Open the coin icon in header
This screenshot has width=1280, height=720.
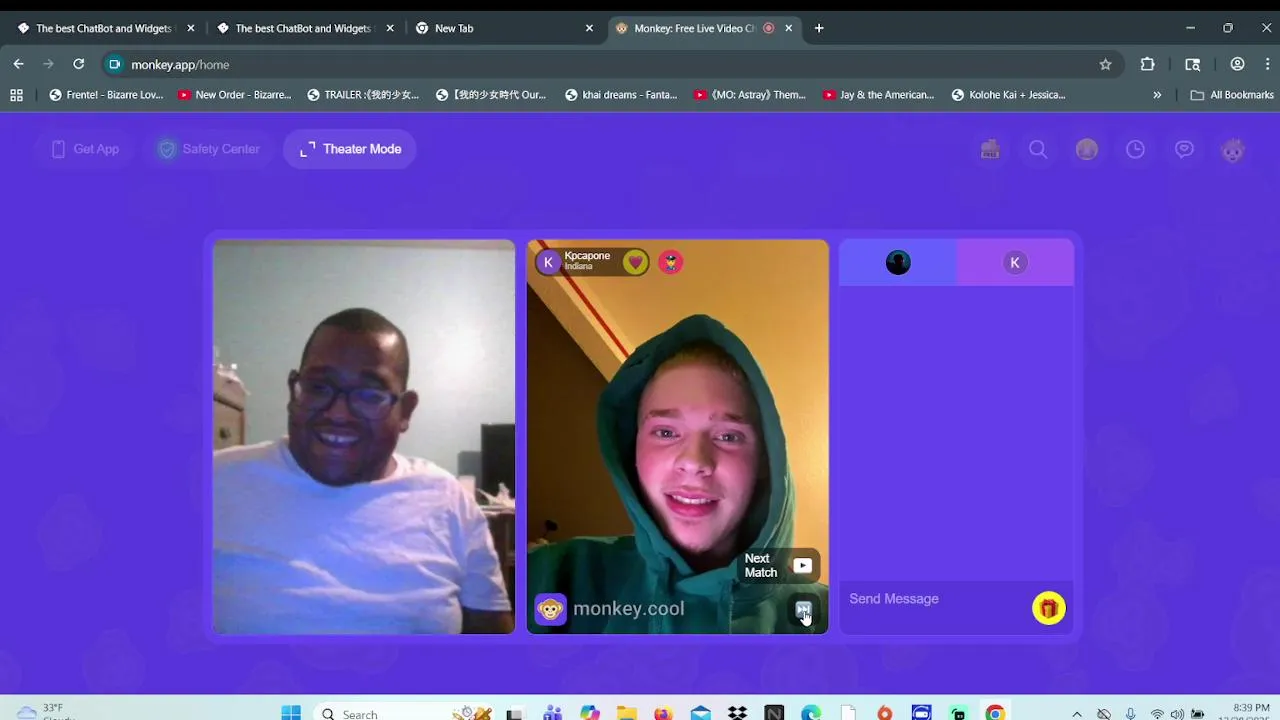click(1087, 149)
